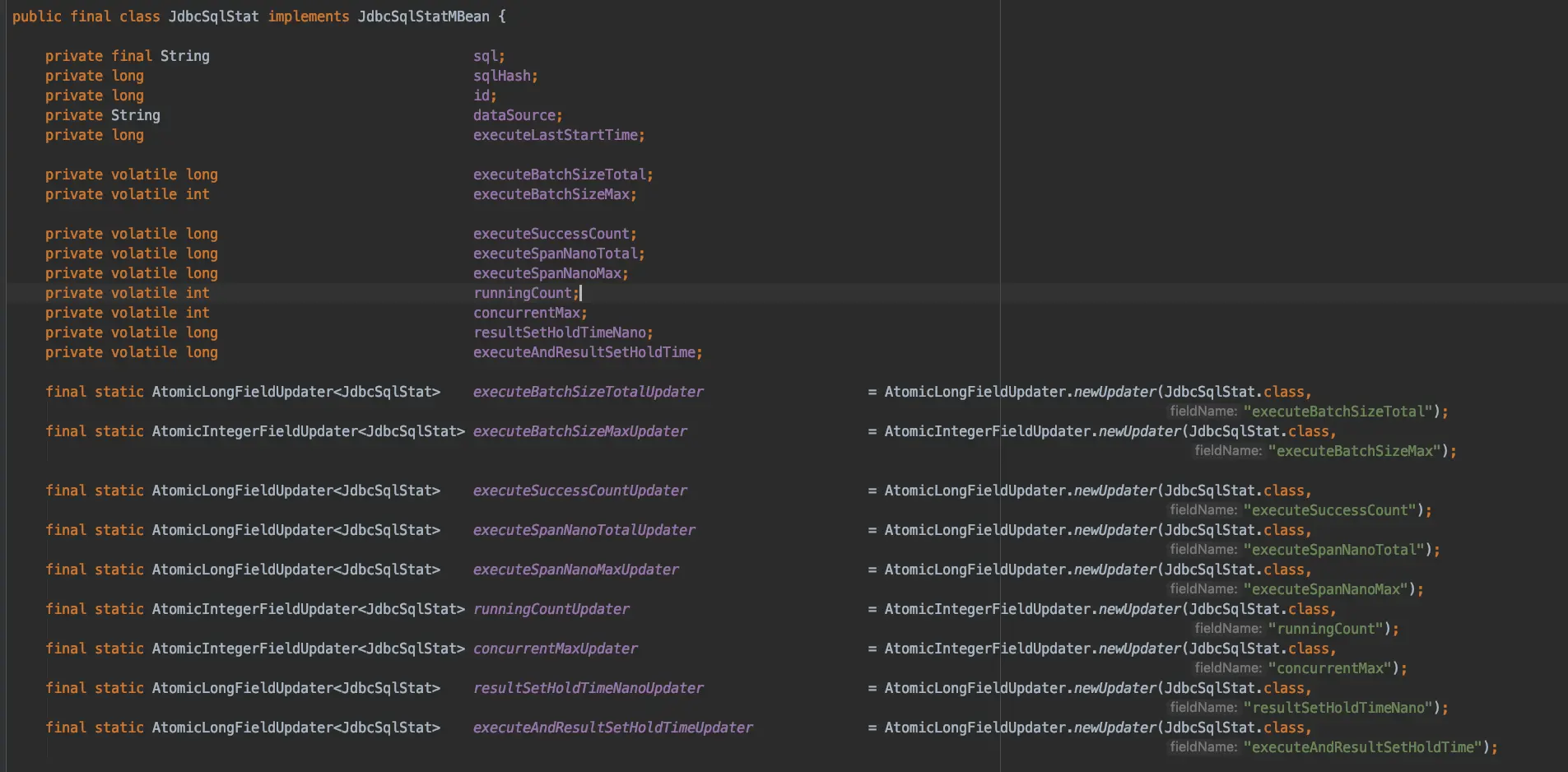Click the JdbcSqlStatMBean interface name
This screenshot has width=1568, height=772.
click(x=424, y=16)
